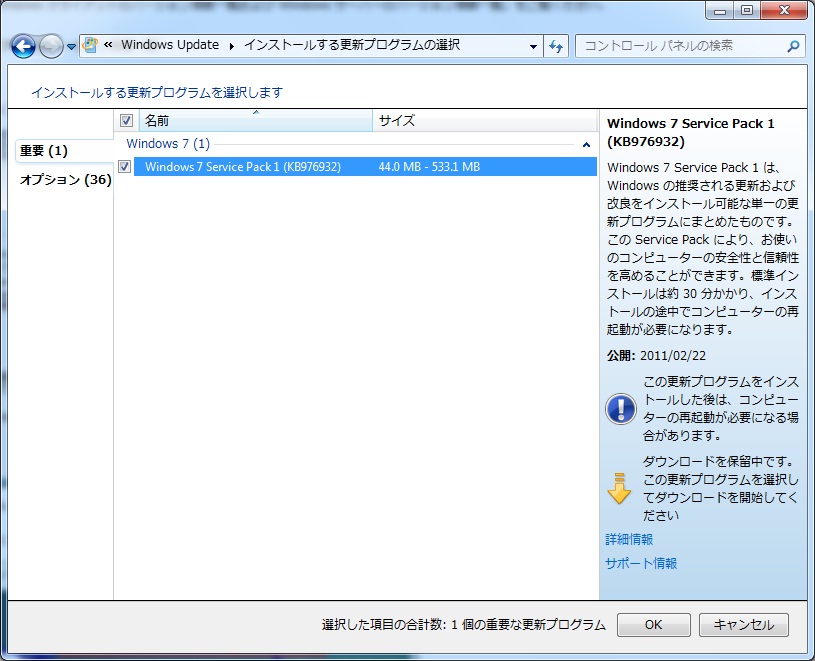Switch to the オプション (36) tab
This screenshot has height=661, width=815.
pos(65,180)
